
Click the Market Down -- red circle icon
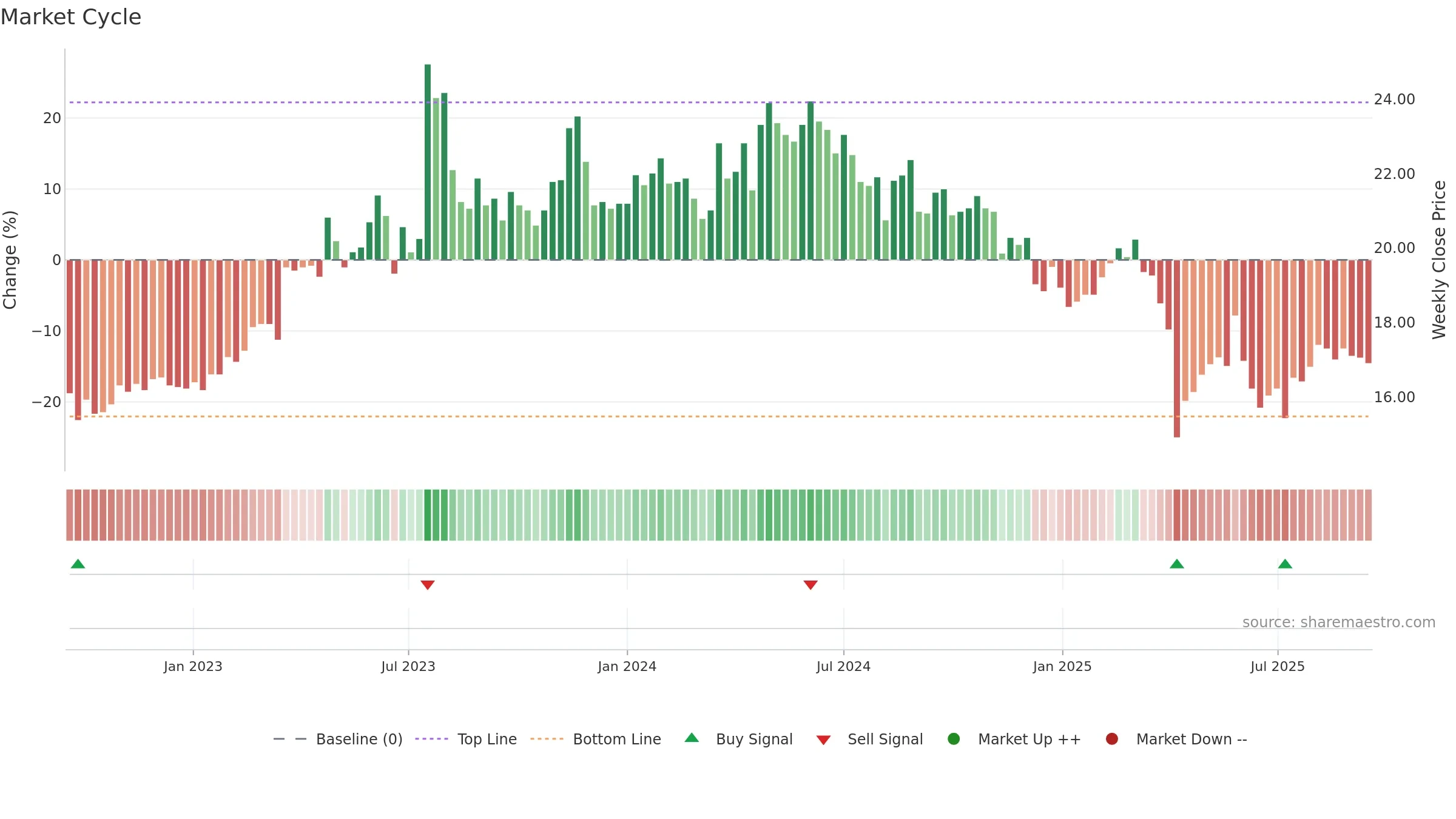pos(1112,739)
